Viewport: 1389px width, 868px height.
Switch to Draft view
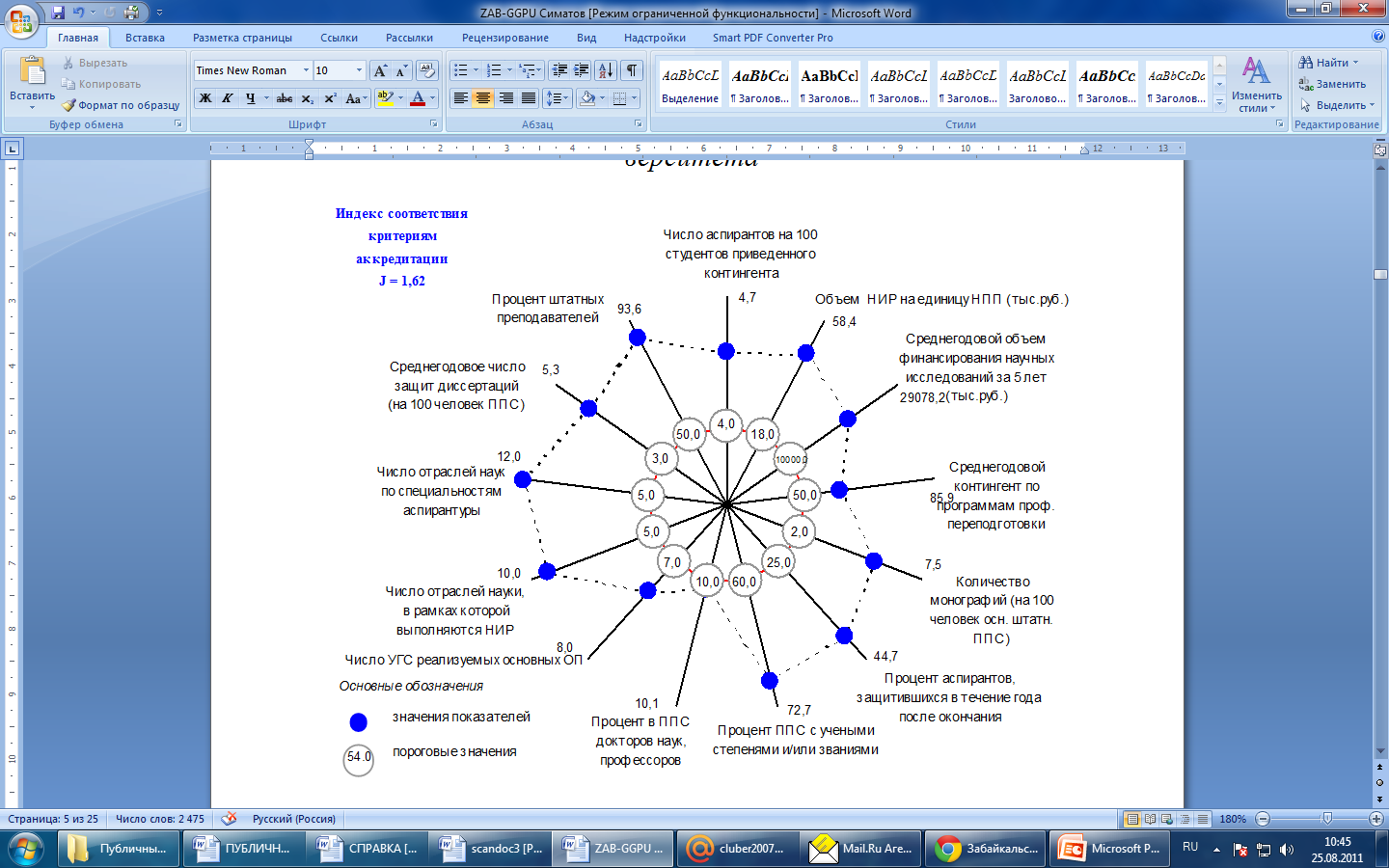tap(1203, 819)
